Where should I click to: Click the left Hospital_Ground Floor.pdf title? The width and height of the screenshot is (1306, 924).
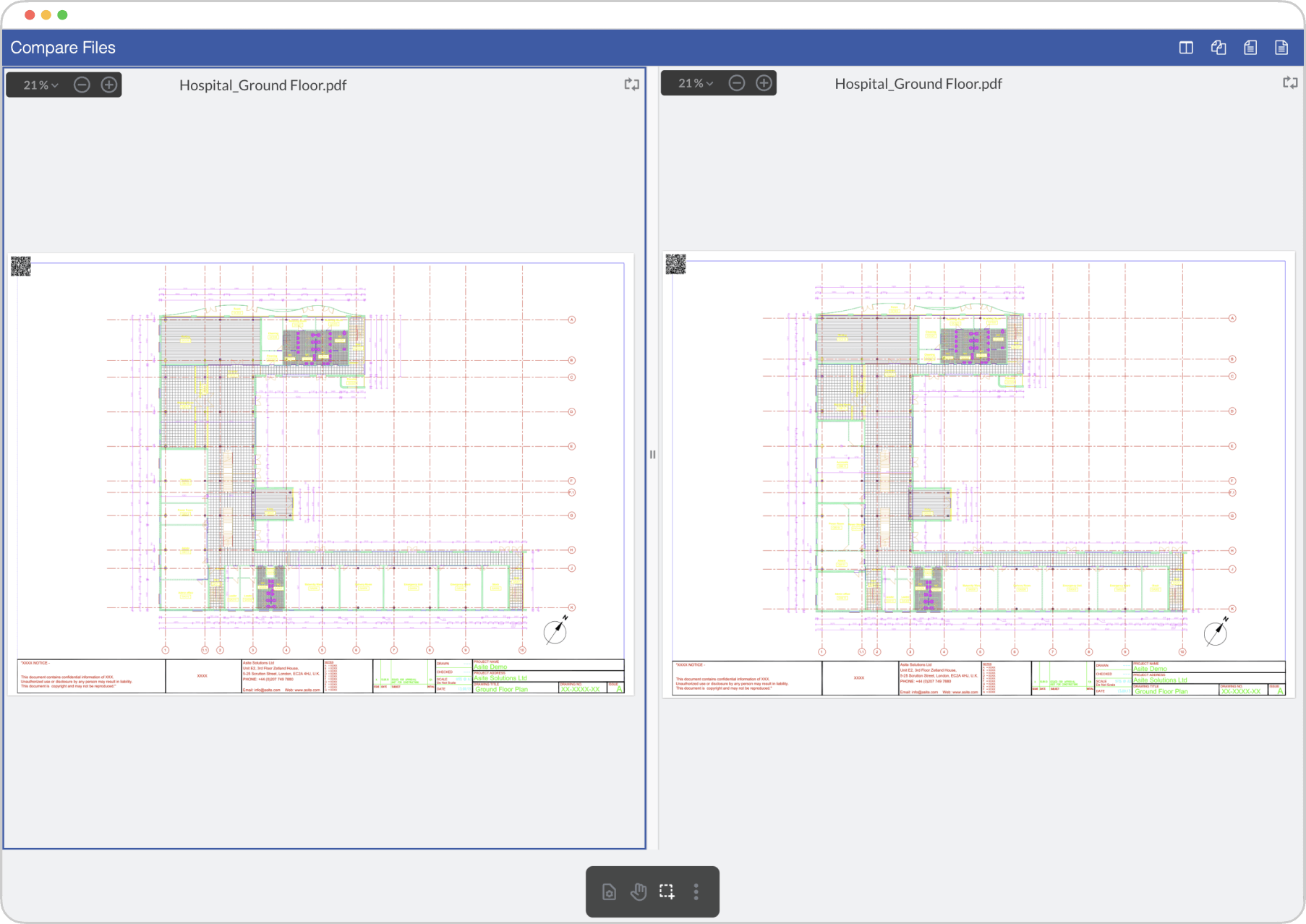pyautogui.click(x=263, y=85)
